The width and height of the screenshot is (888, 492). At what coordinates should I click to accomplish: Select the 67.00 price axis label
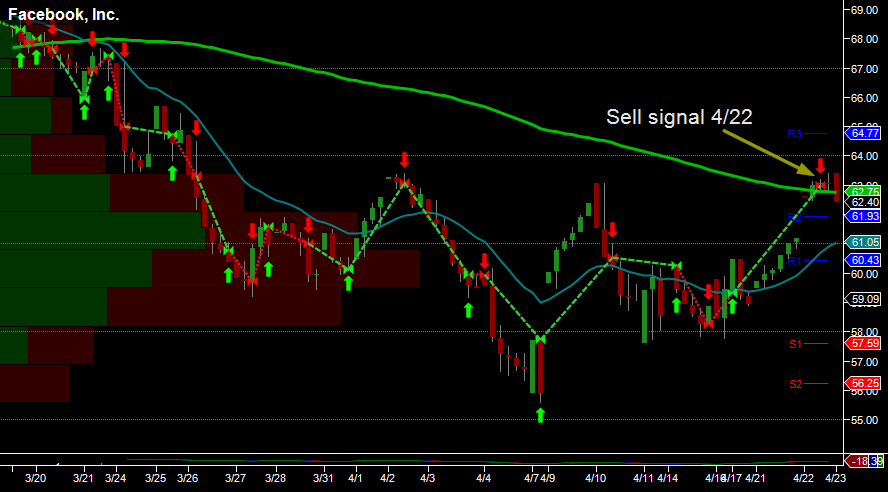coord(864,69)
